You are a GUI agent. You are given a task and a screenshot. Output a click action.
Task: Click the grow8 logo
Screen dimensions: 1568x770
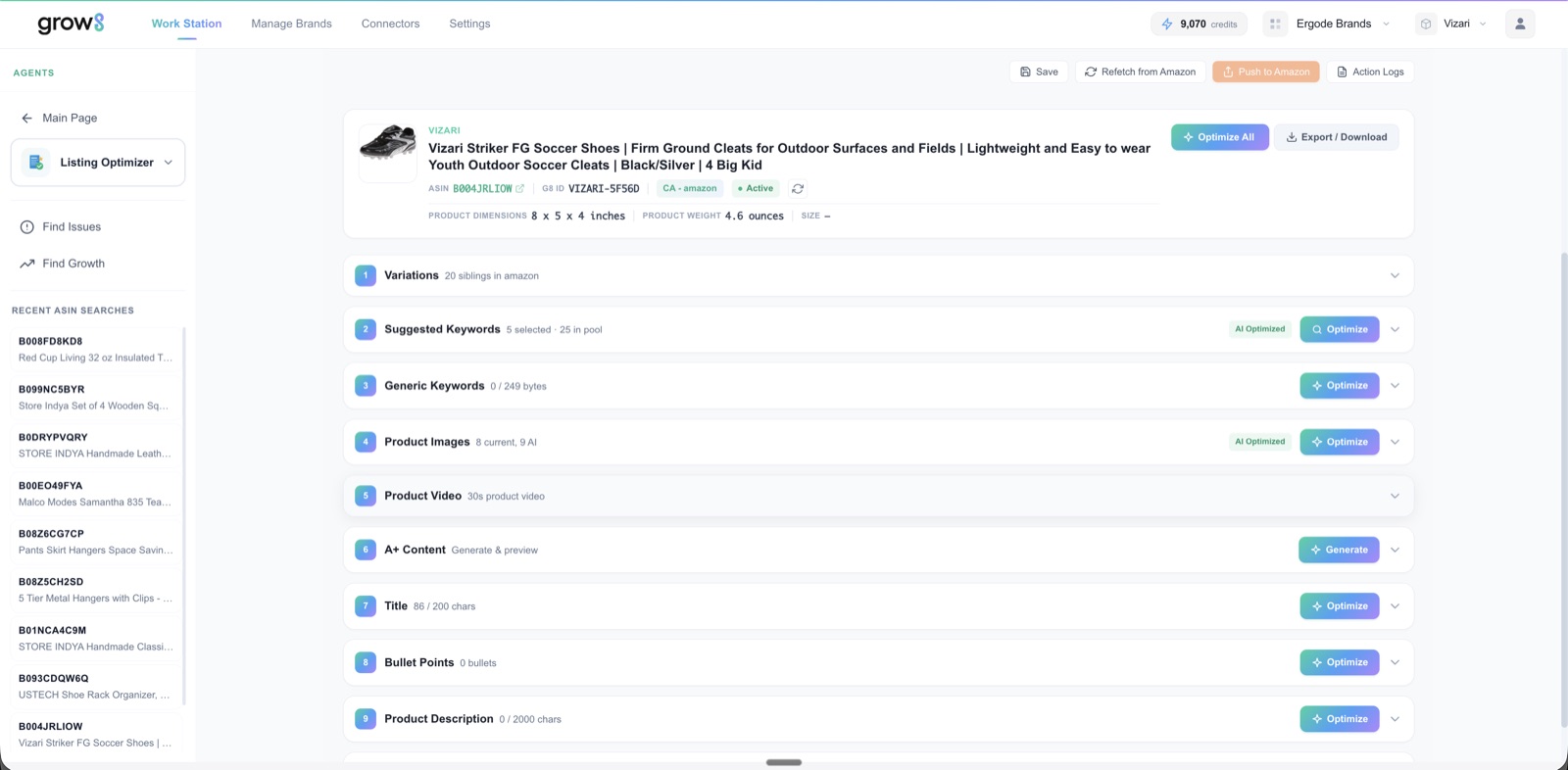pos(71,24)
